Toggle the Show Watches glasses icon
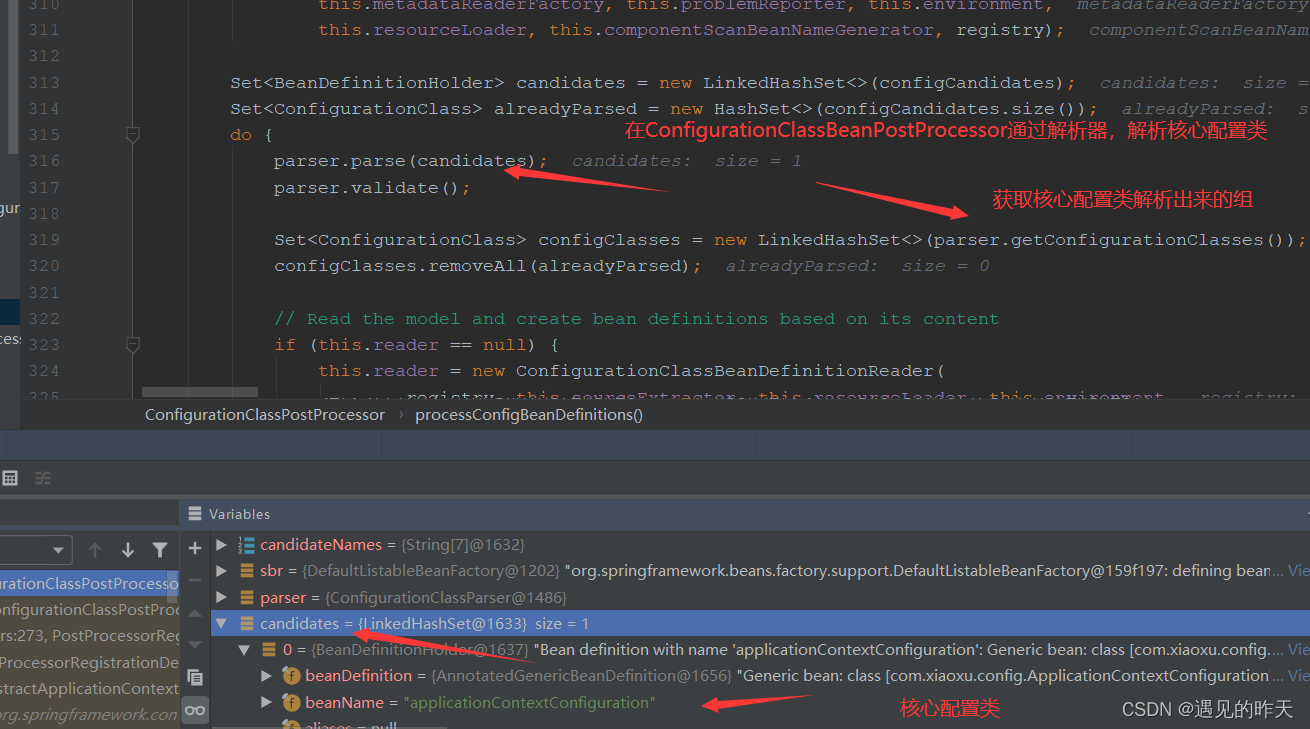The height and width of the screenshot is (729, 1310). click(x=195, y=710)
